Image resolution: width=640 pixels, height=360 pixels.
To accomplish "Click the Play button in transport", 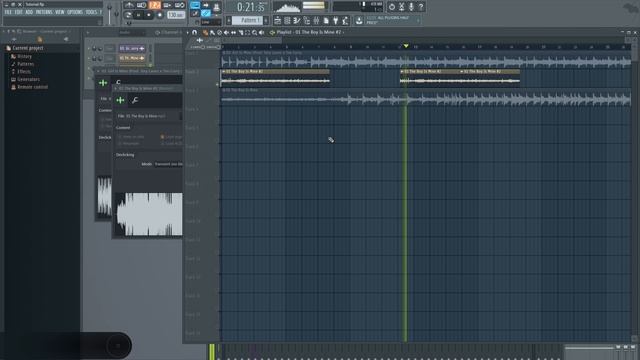I will [139, 15].
